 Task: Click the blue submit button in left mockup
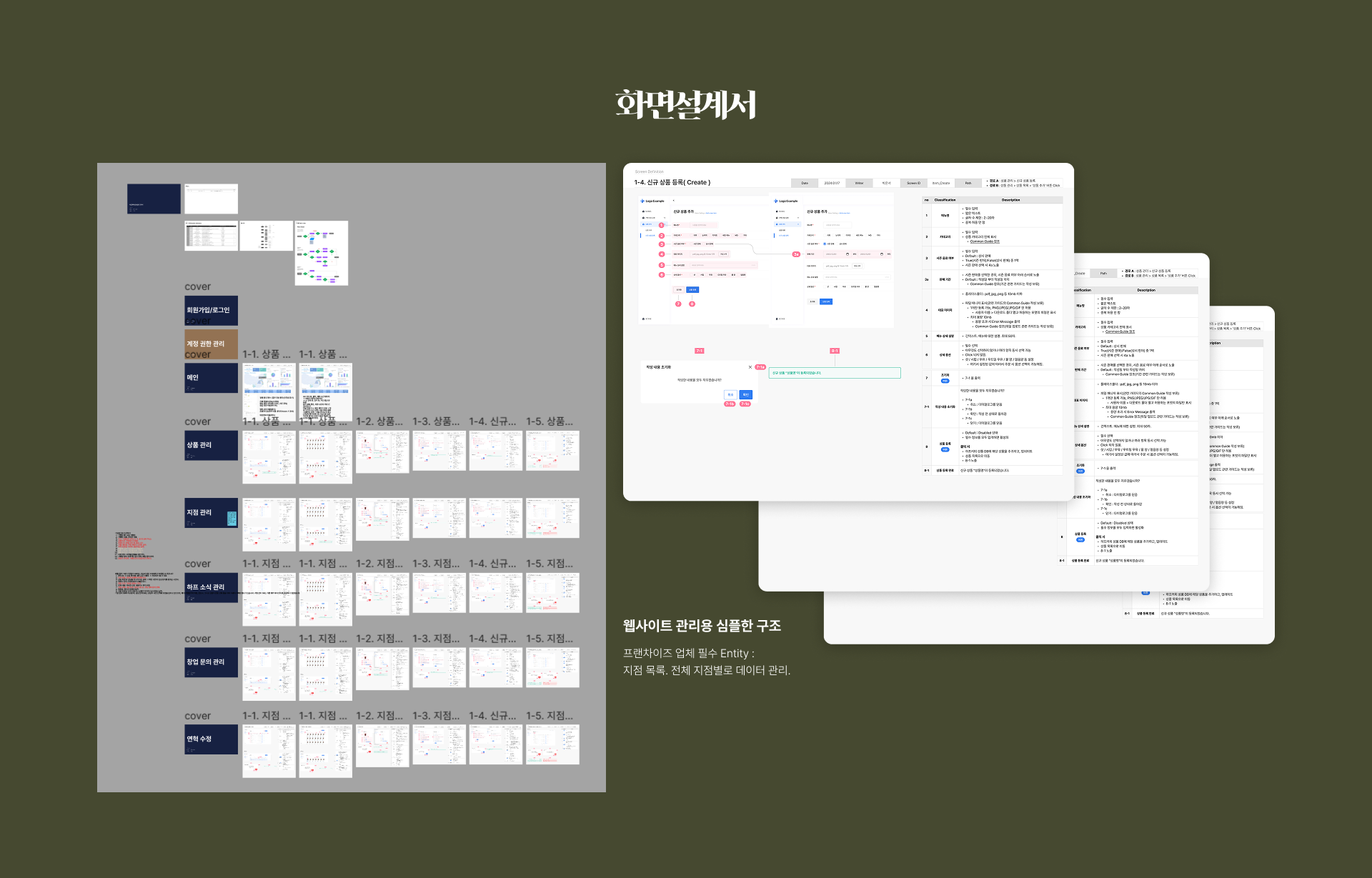pos(692,289)
